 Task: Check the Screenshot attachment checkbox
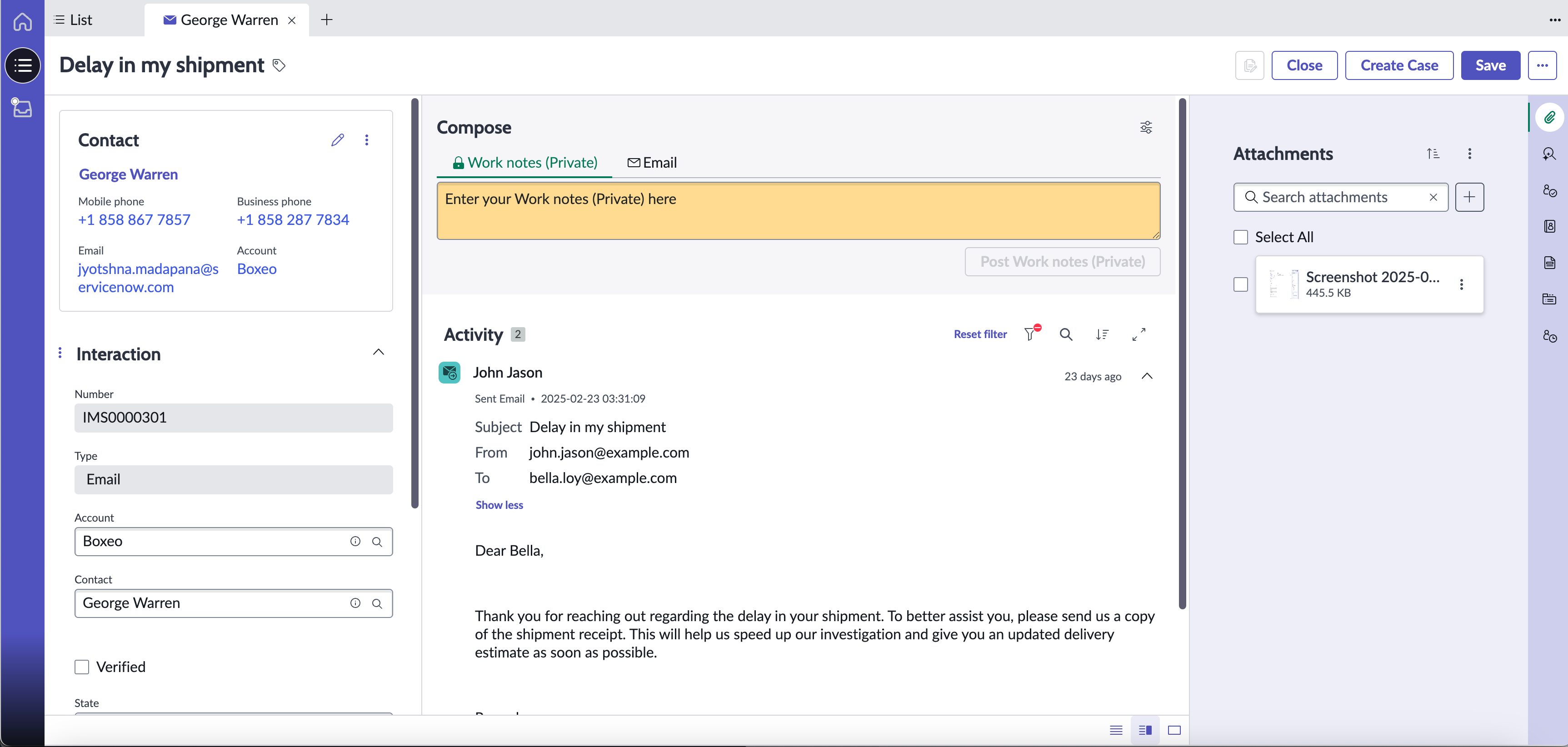[x=1240, y=284]
